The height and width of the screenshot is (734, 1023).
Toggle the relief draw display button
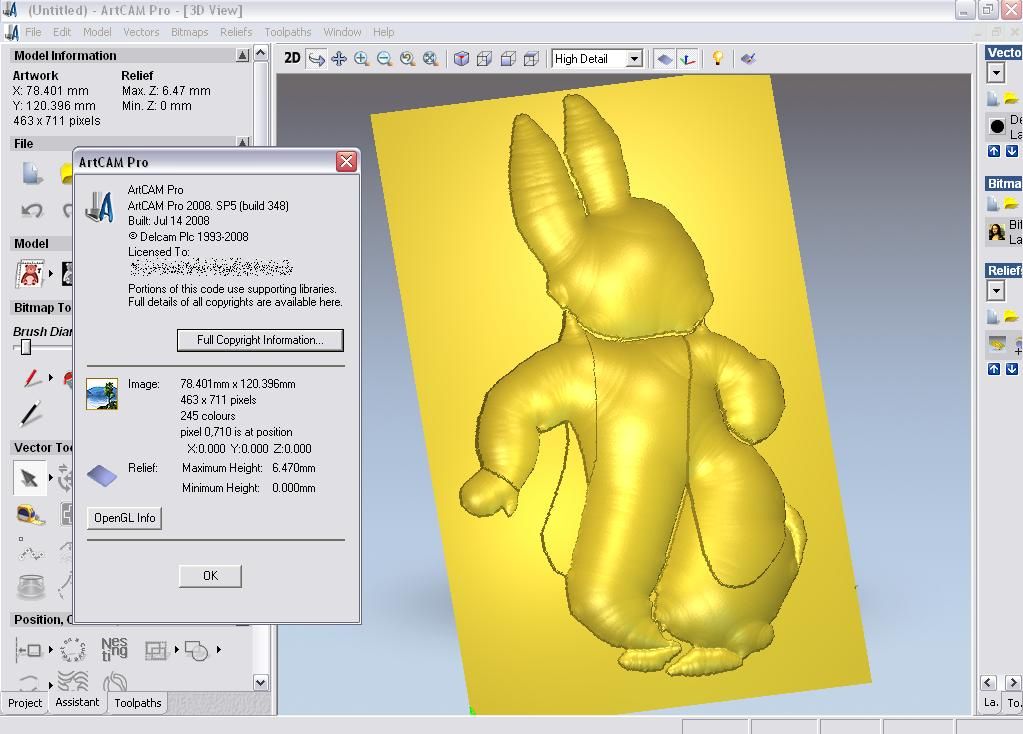665,59
